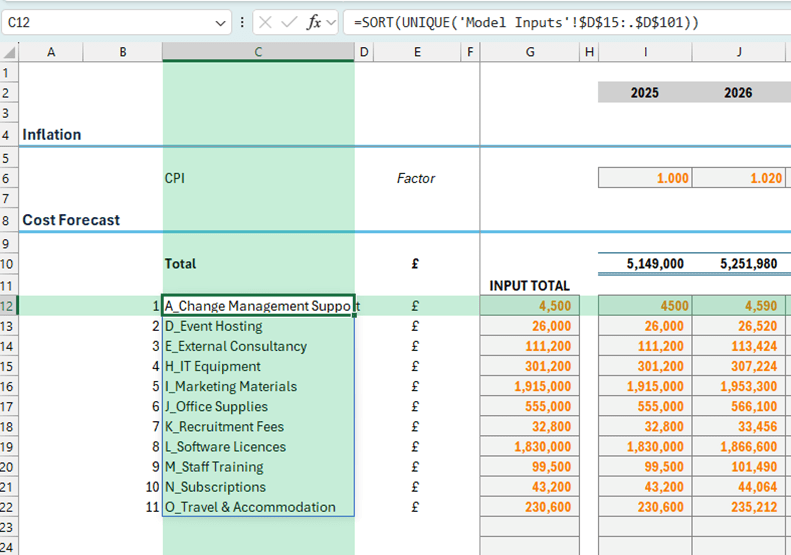This screenshot has width=791, height=555.
Task: Click the Inflation section heading cell
Action: click(x=52, y=134)
